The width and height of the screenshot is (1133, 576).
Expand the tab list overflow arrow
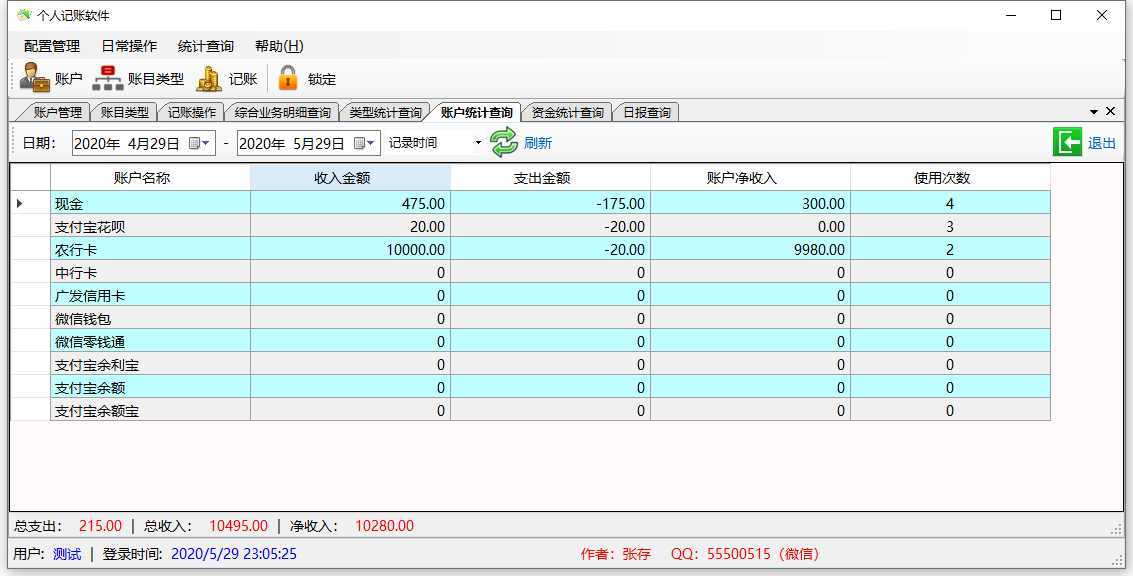(1093, 111)
